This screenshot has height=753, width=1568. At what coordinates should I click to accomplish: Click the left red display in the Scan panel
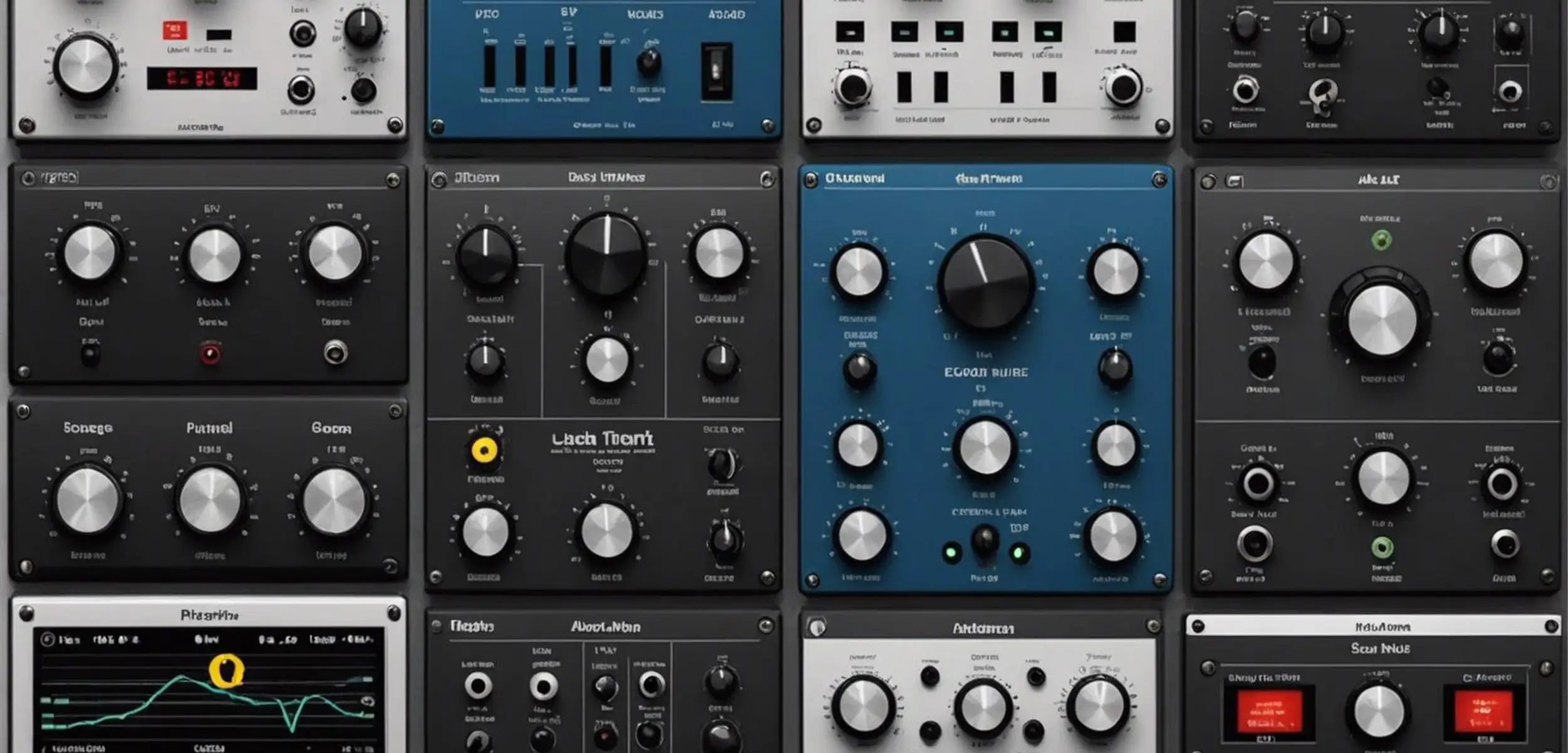click(1269, 712)
